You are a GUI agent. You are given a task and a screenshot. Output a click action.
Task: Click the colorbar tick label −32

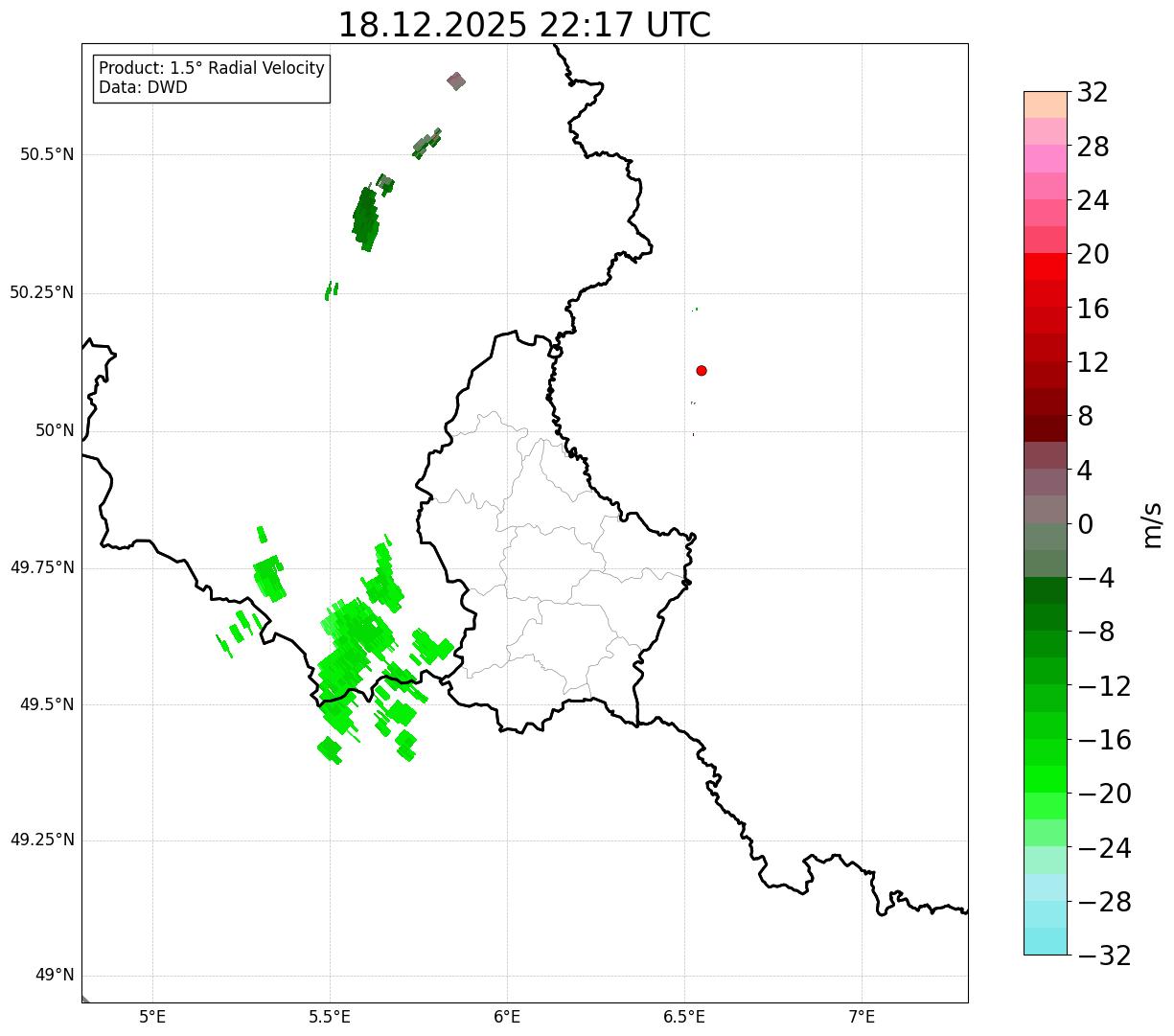coord(1104,955)
